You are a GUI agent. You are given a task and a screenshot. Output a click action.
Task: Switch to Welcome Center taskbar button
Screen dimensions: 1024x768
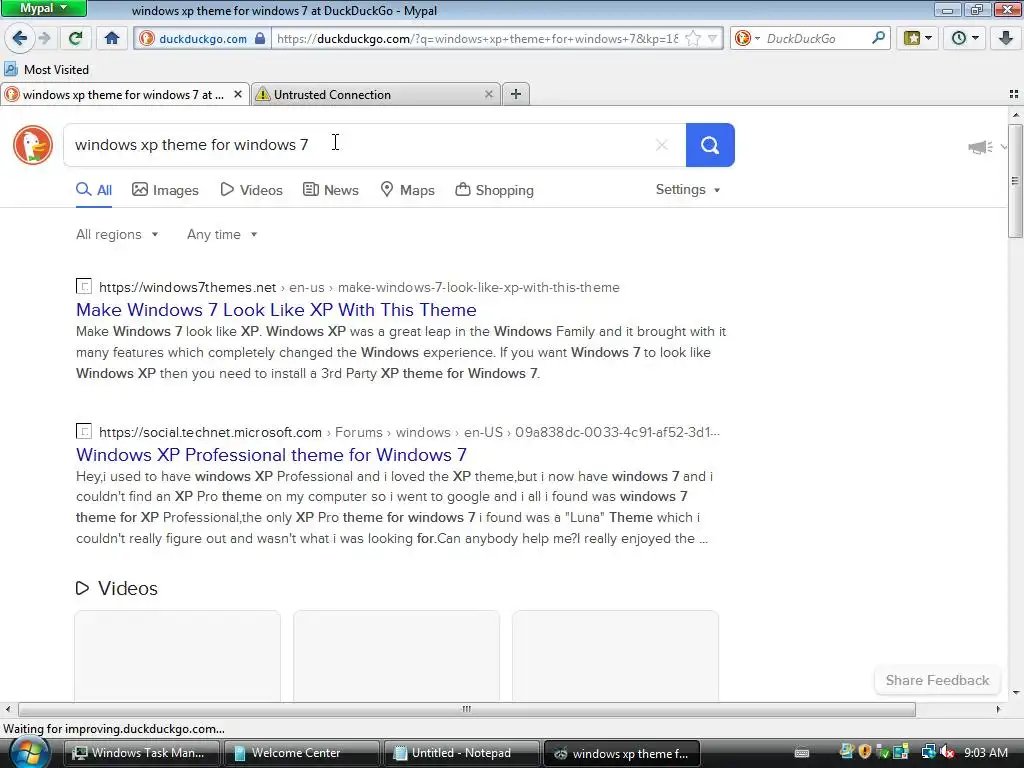pyautogui.click(x=302, y=753)
